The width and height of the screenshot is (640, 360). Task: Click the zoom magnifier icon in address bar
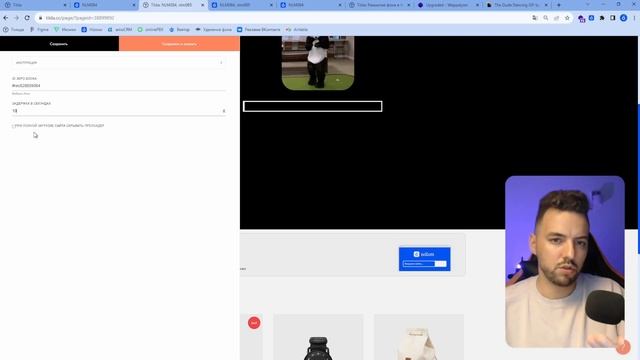point(546,18)
